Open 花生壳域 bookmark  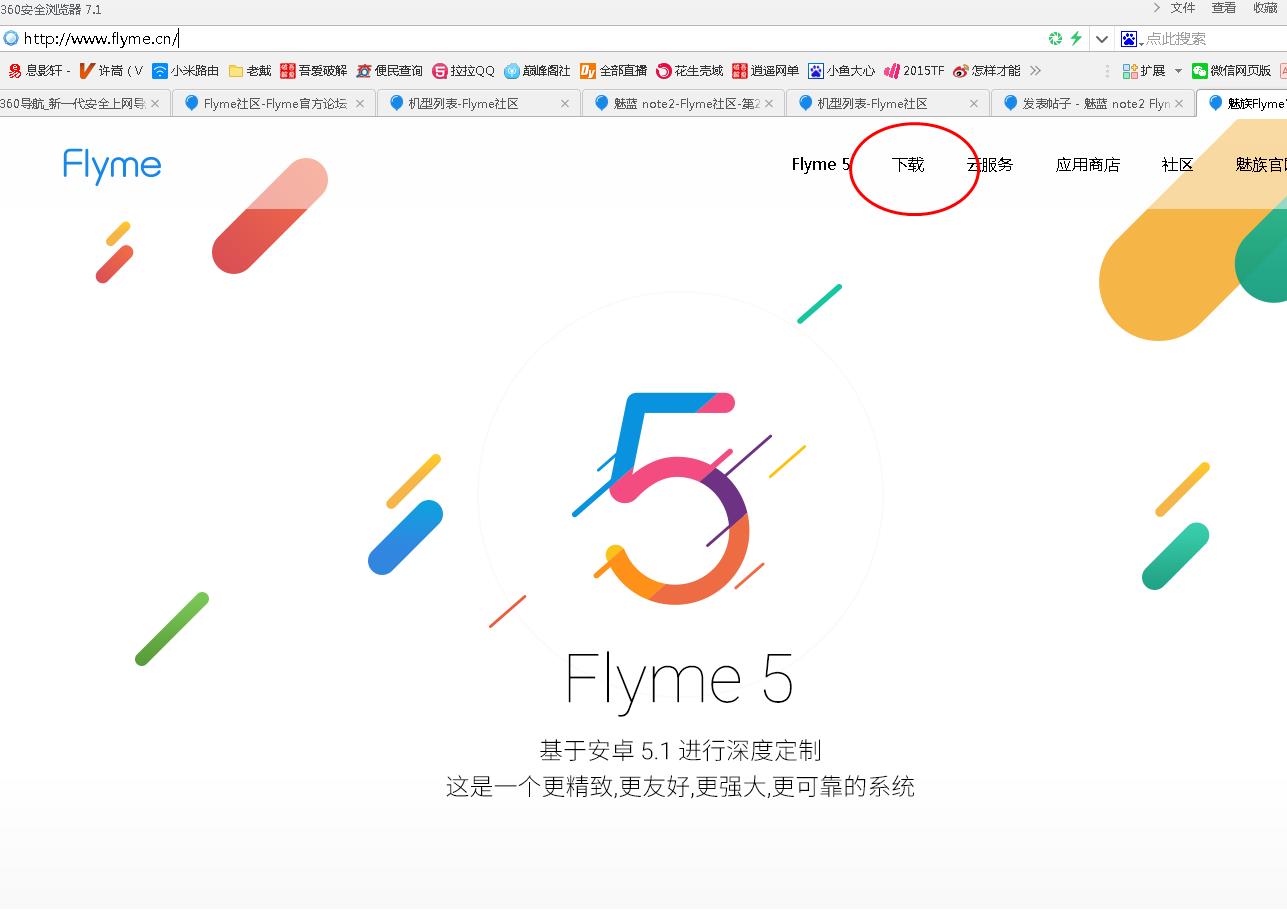690,71
